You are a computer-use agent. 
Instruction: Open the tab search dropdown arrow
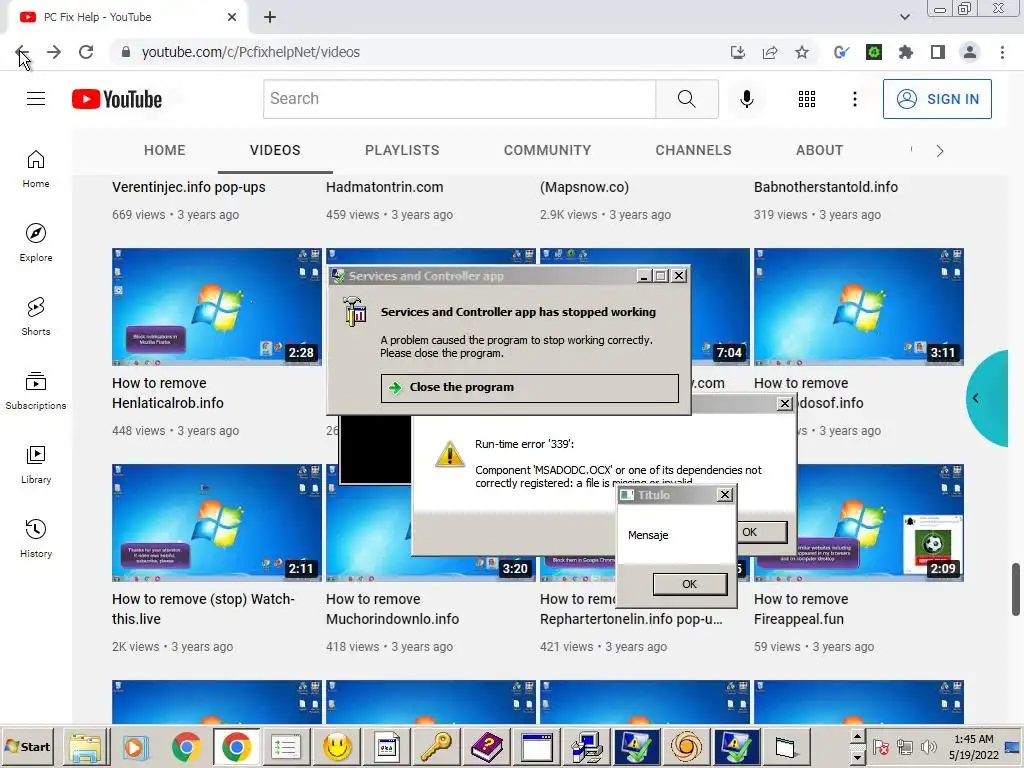[905, 17]
